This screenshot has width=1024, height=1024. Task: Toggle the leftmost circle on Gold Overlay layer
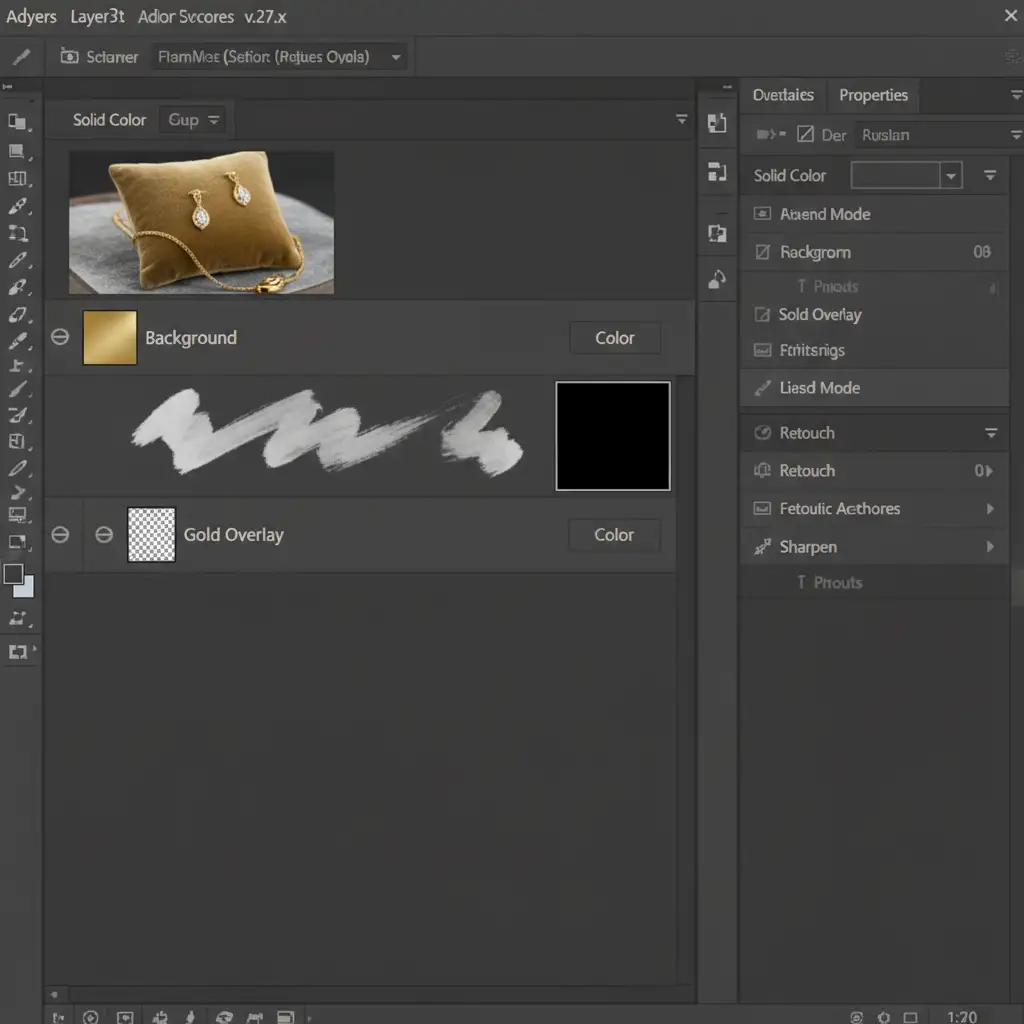coord(60,535)
